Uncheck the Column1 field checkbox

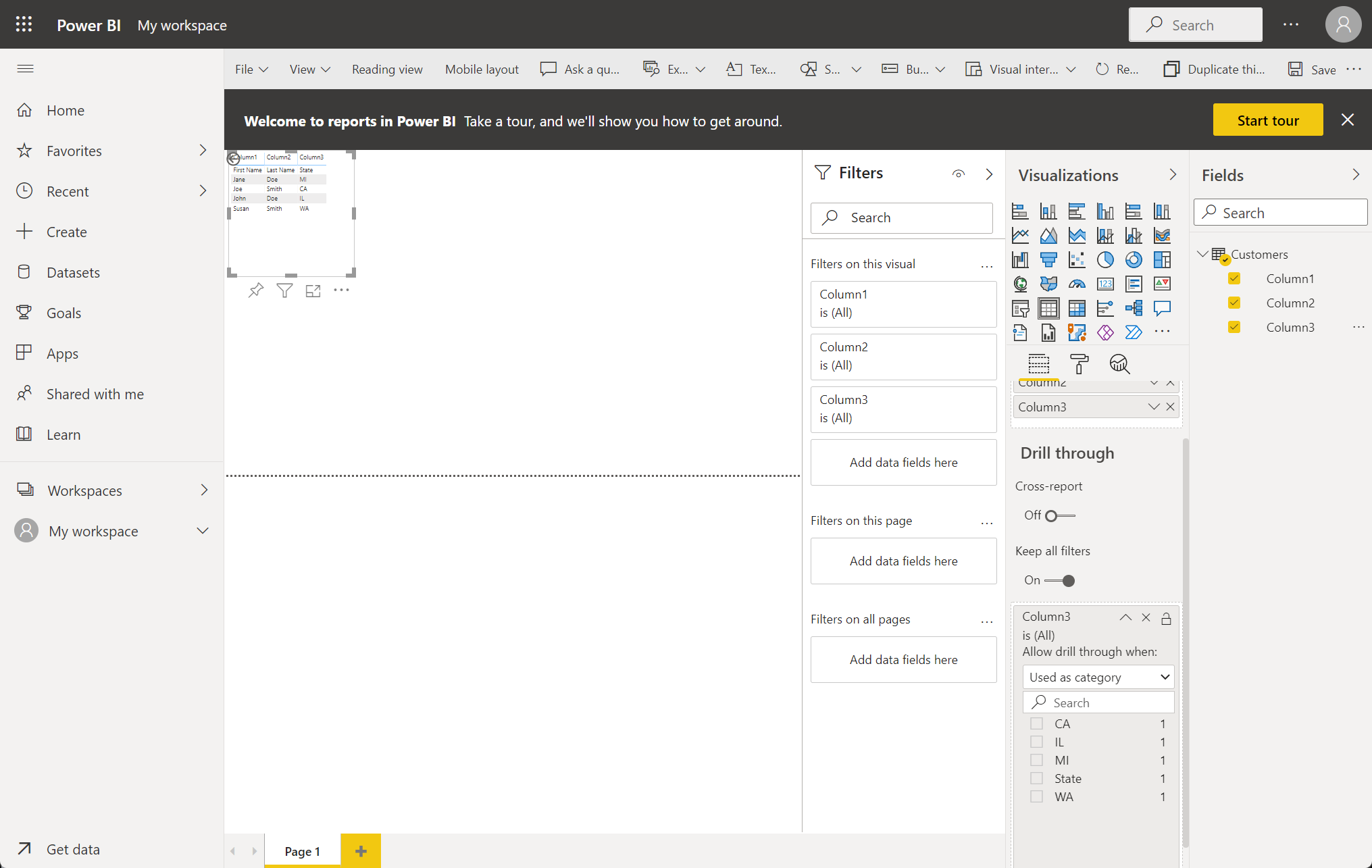click(x=1234, y=278)
